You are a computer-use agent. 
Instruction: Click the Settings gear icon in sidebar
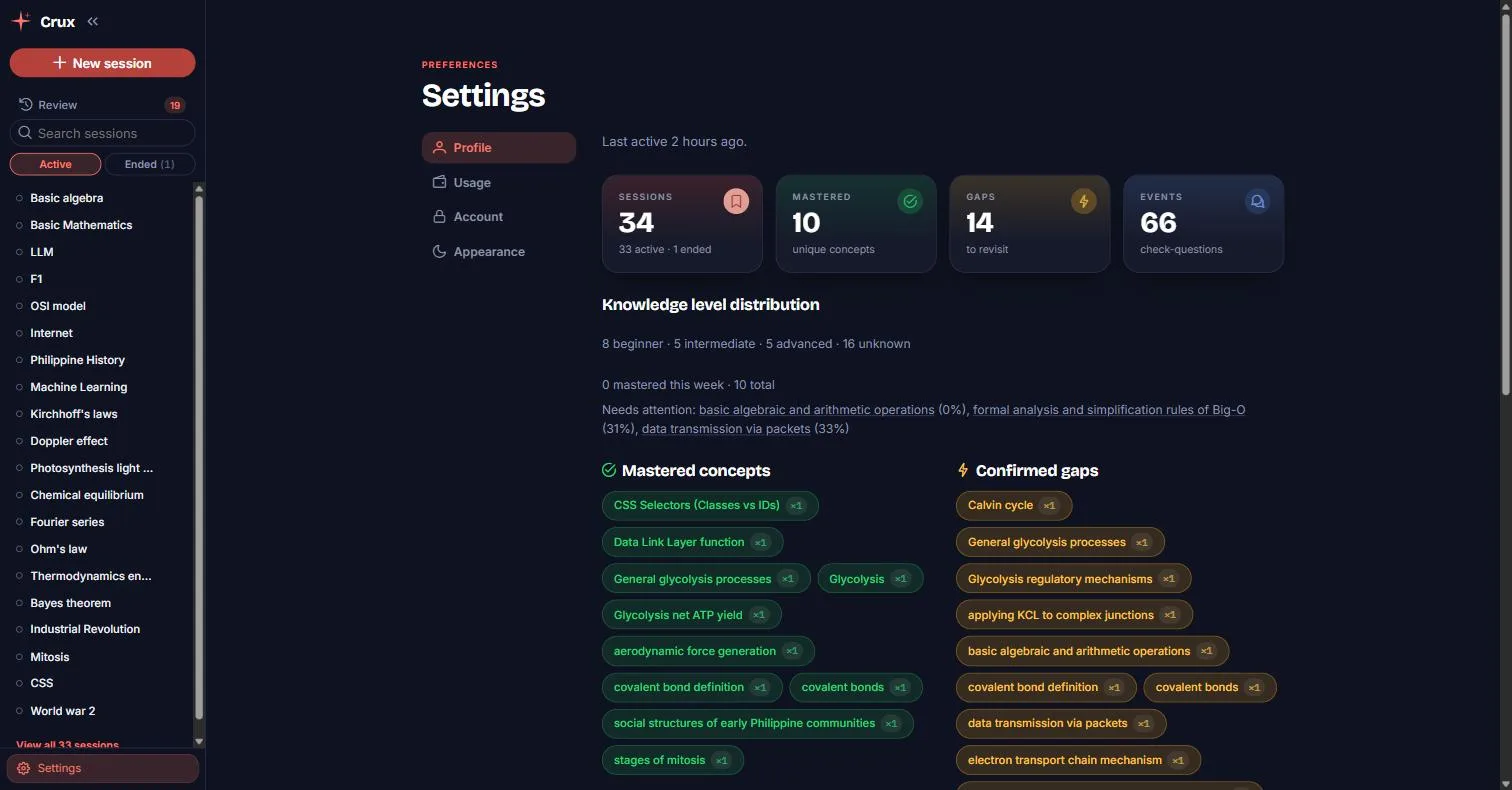pyautogui.click(x=24, y=768)
